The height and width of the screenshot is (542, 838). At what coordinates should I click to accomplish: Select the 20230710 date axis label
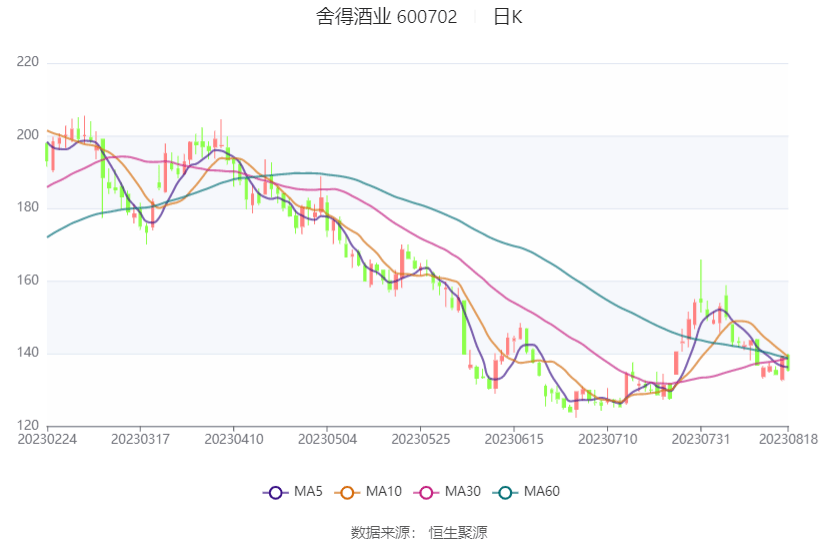pos(607,439)
